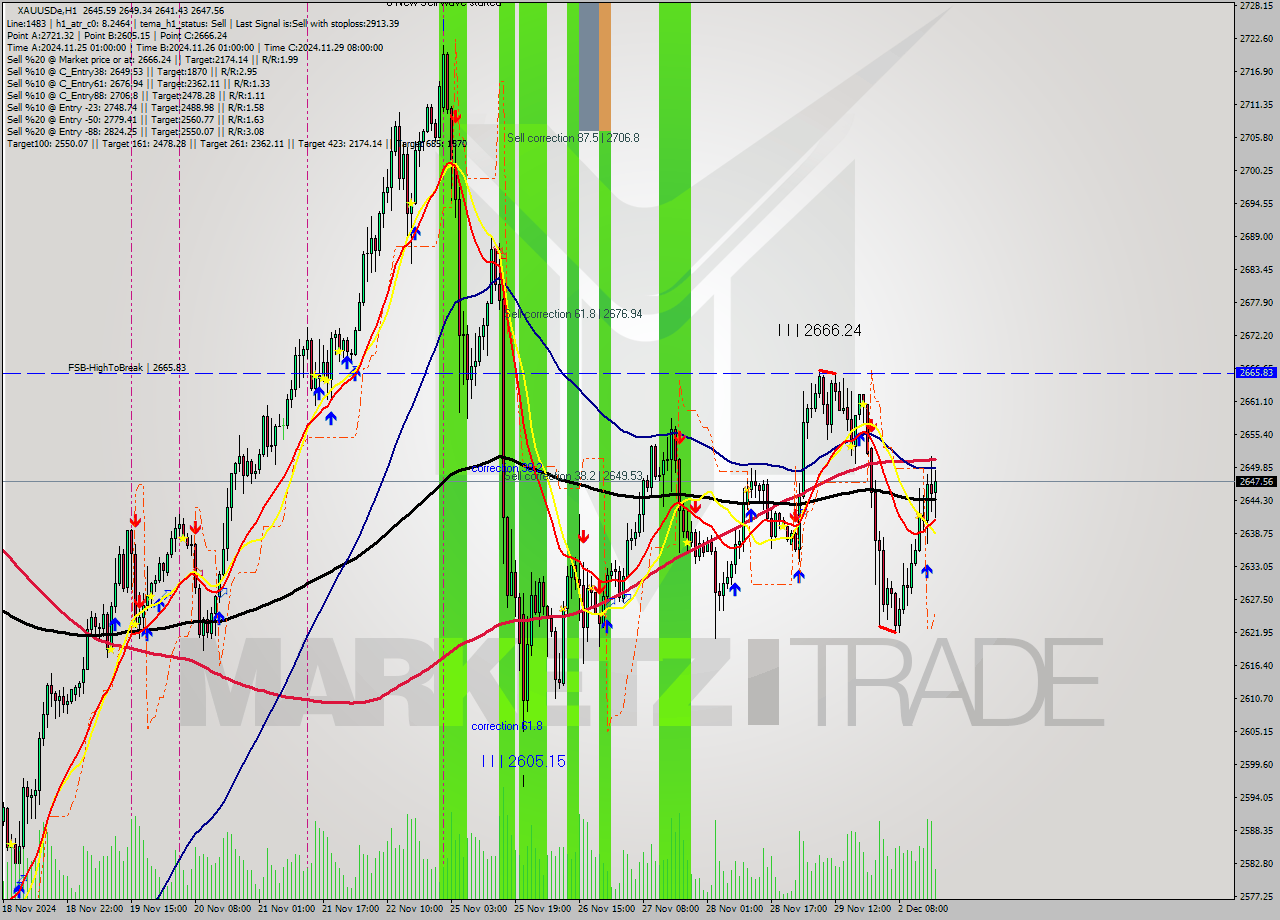Click the '26 Nov 15:00' time axis label
This screenshot has height=920, width=1280.
click(x=607, y=910)
